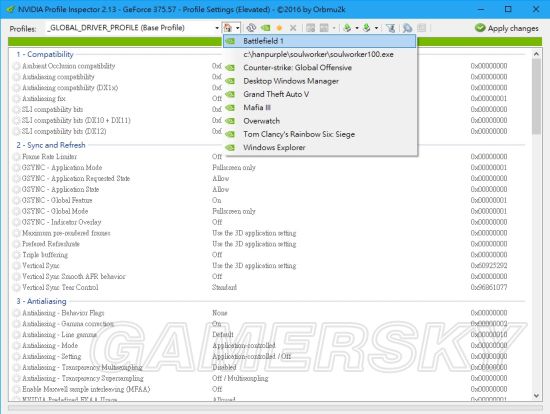The height and width of the screenshot is (414, 550).
Task: Click the refresh/reset profile icon
Action: pyautogui.click(x=251, y=28)
